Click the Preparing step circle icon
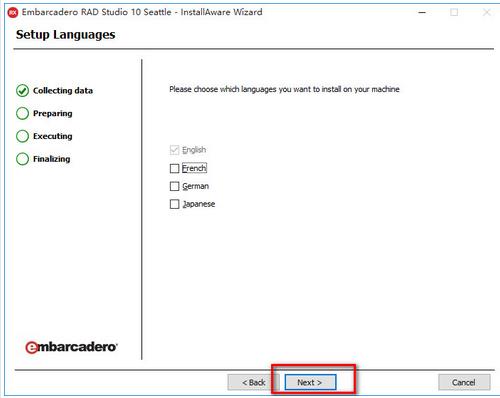The image size is (500, 398). [x=22, y=113]
